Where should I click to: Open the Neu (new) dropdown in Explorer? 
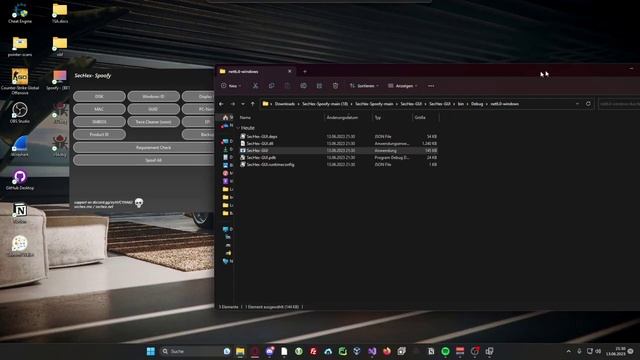(x=231, y=86)
